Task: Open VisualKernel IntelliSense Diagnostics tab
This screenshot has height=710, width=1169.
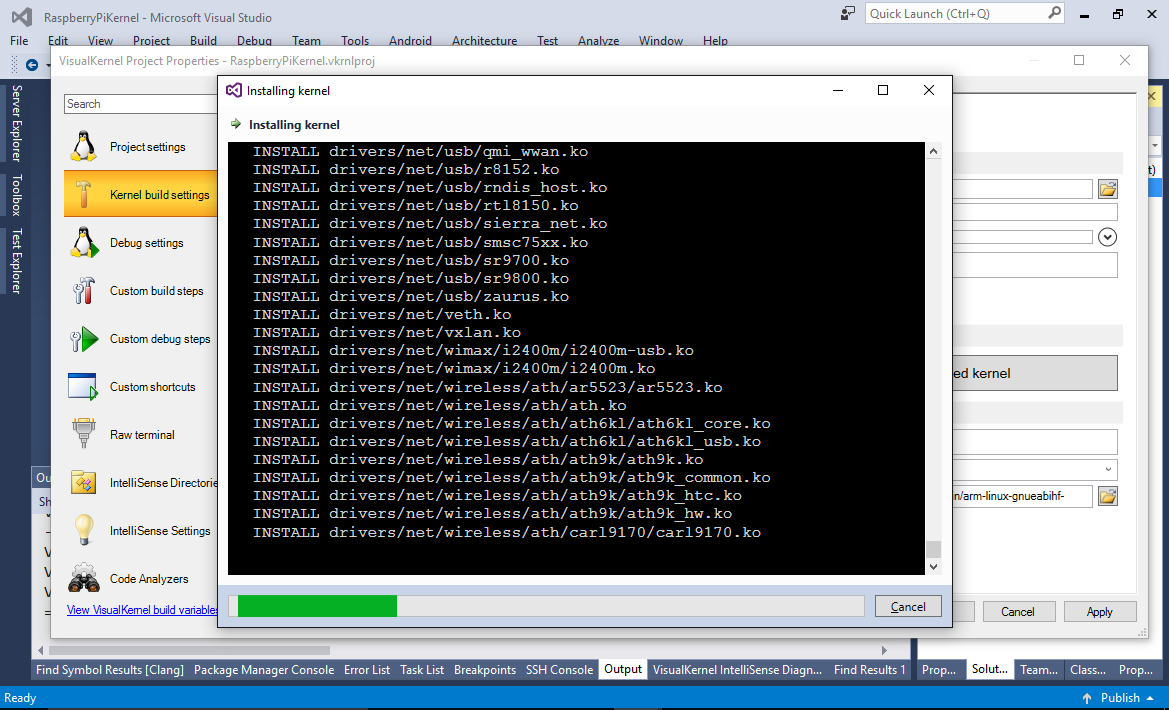Action: (x=737, y=670)
